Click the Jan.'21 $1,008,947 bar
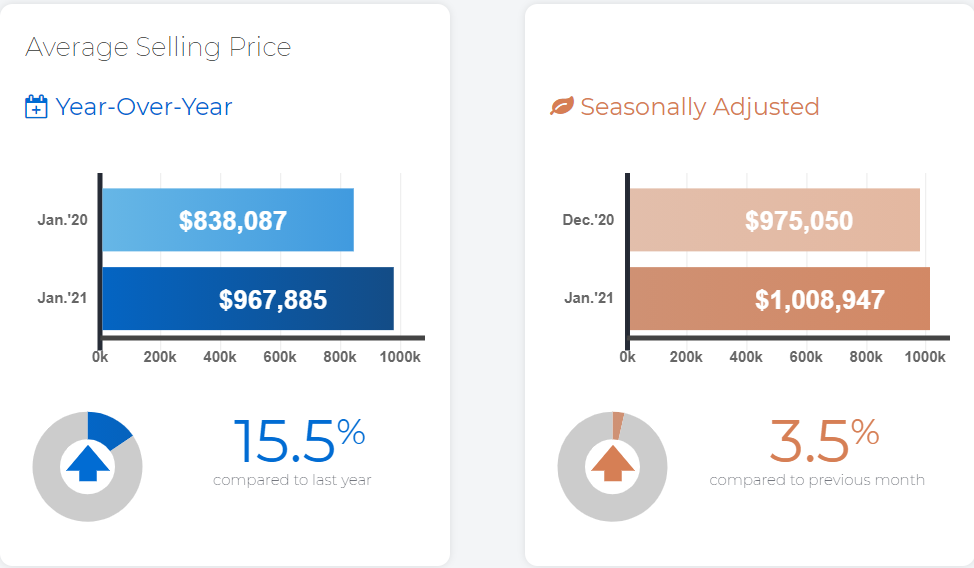 click(x=780, y=298)
